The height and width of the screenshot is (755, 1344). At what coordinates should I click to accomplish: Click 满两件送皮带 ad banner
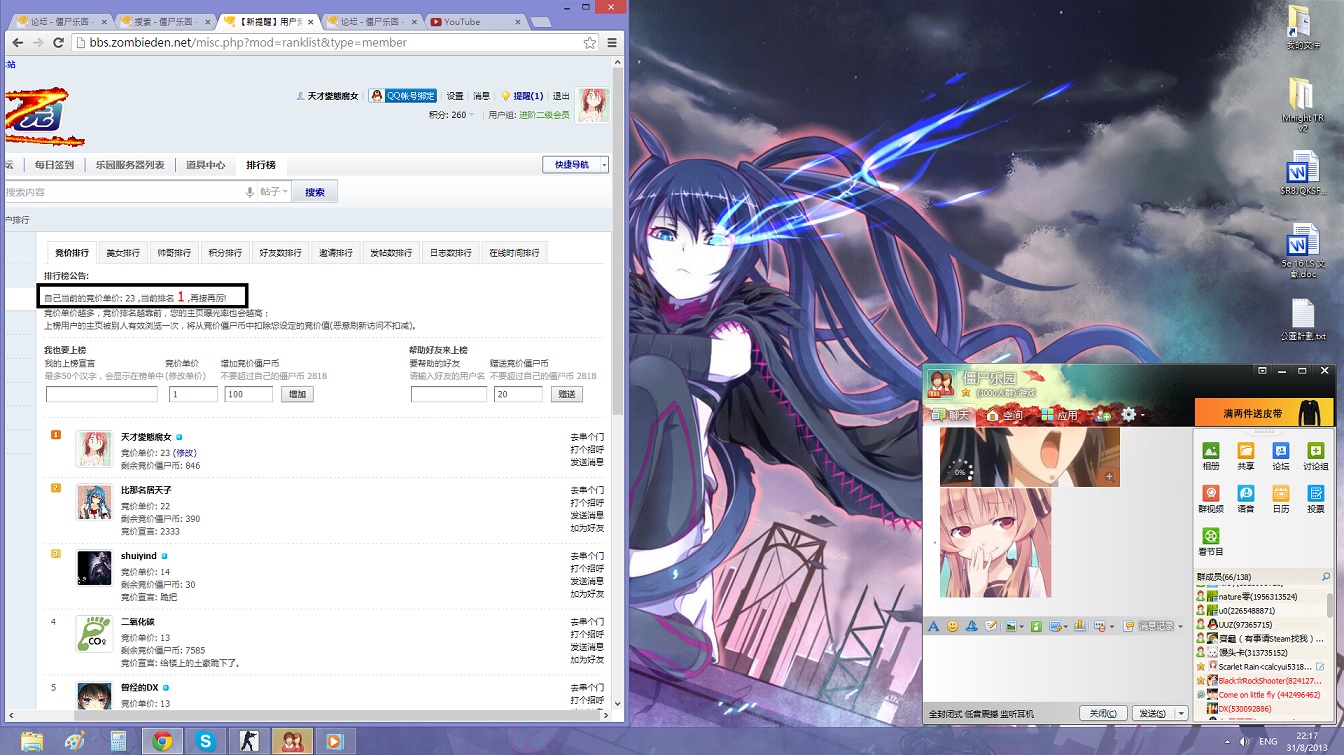(1264, 412)
